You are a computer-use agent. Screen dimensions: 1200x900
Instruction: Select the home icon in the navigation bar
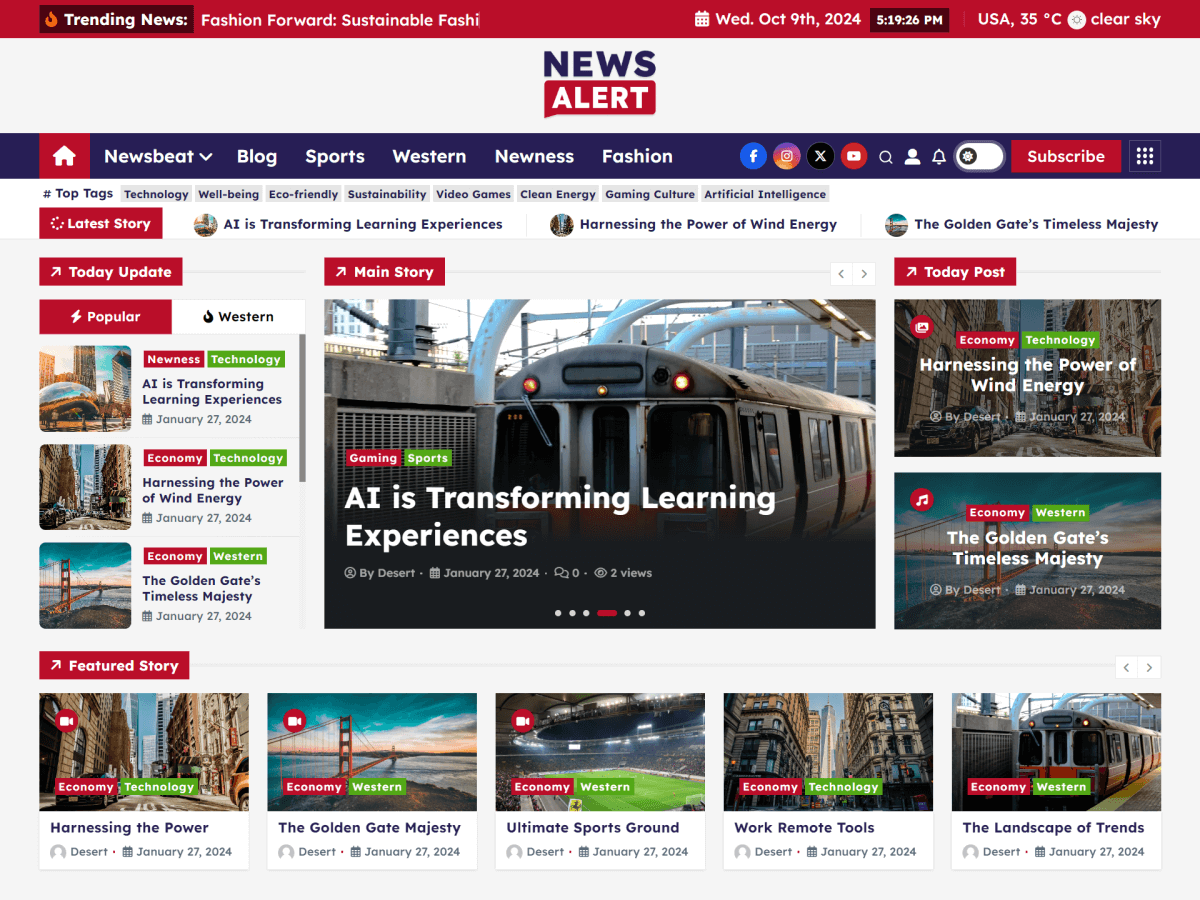tap(64, 156)
